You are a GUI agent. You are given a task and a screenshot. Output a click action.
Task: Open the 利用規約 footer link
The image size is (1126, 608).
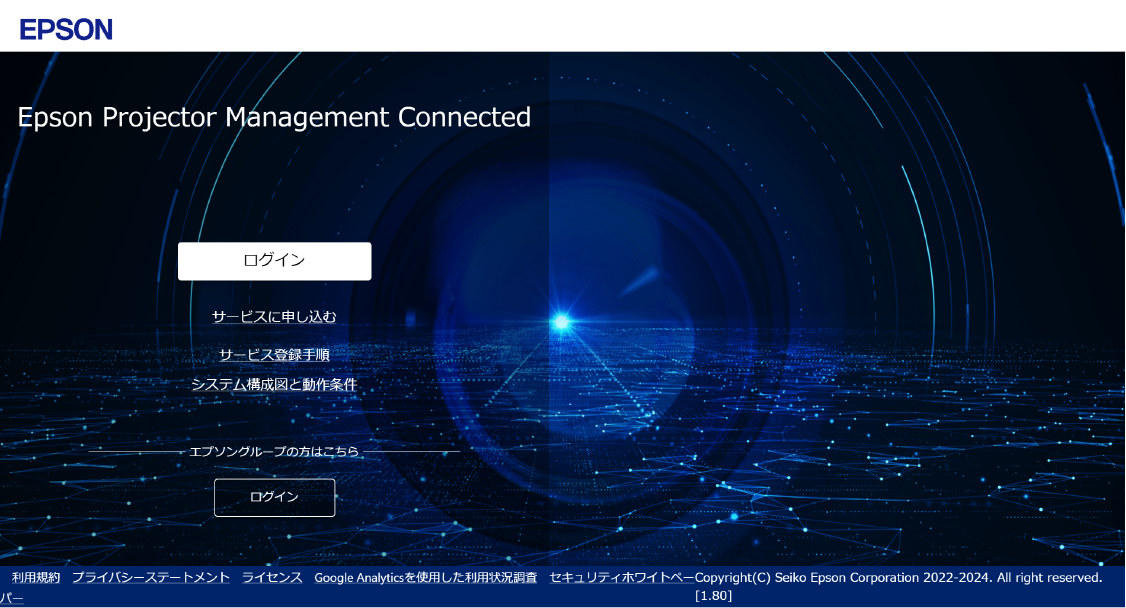point(36,577)
